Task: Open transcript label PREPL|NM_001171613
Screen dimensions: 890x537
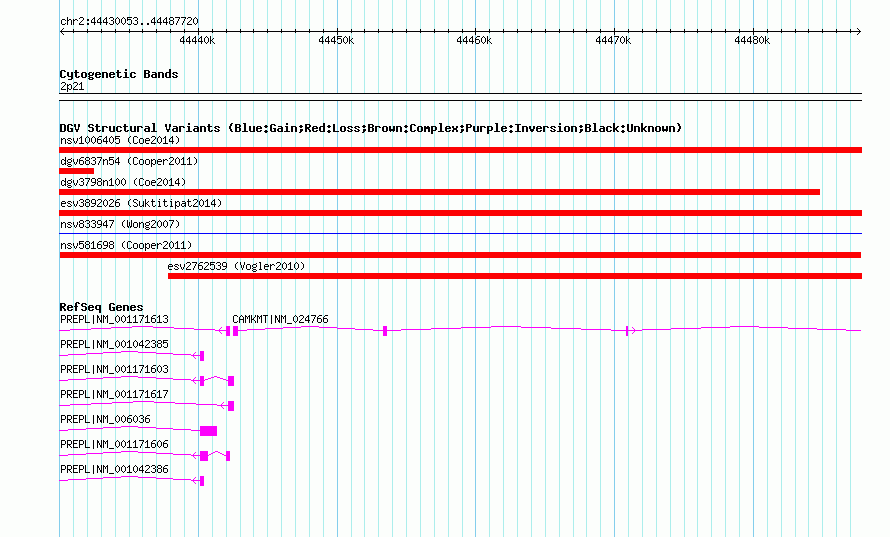Action: tap(115, 320)
